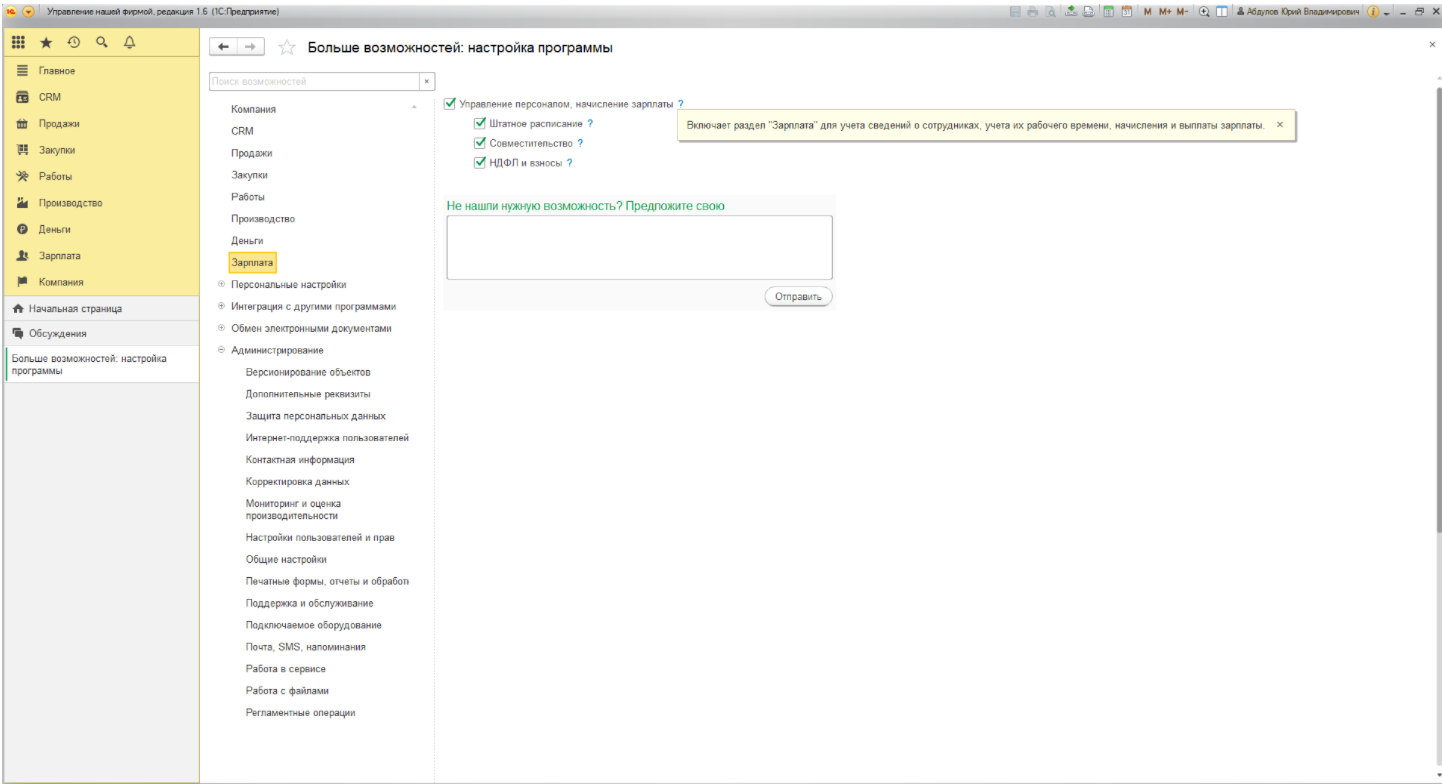Open the calendar icon in title bar

click(1127, 11)
